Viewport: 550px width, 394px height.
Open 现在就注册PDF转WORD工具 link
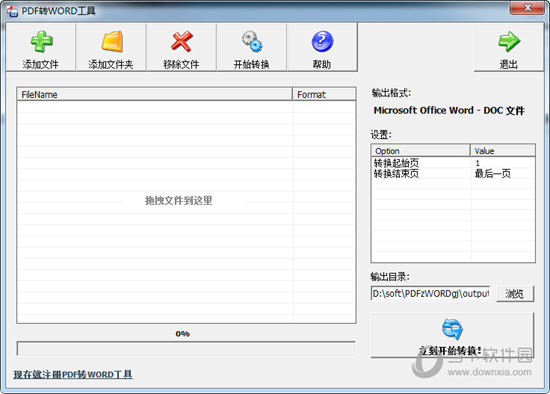click(73, 374)
